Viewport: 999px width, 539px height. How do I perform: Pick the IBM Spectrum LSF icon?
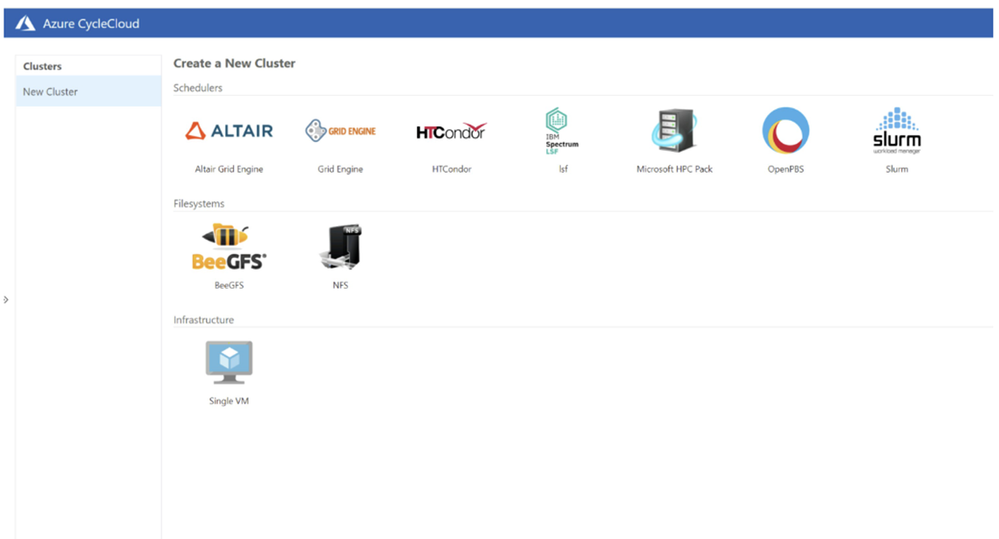tap(561, 131)
